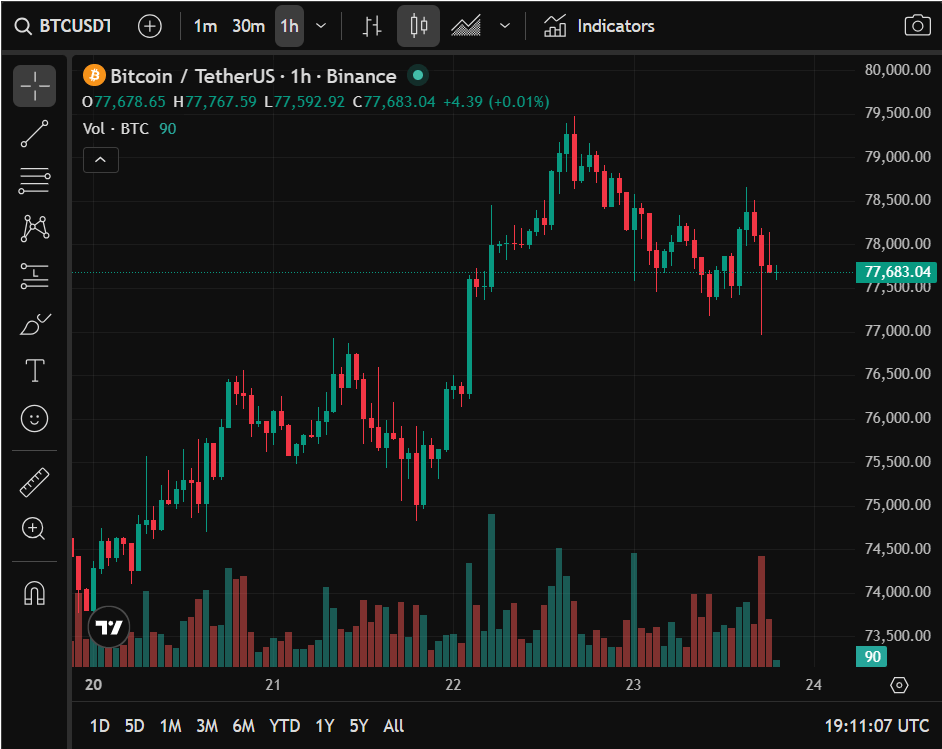
Task: Set range to YTD
Action: pos(285,726)
